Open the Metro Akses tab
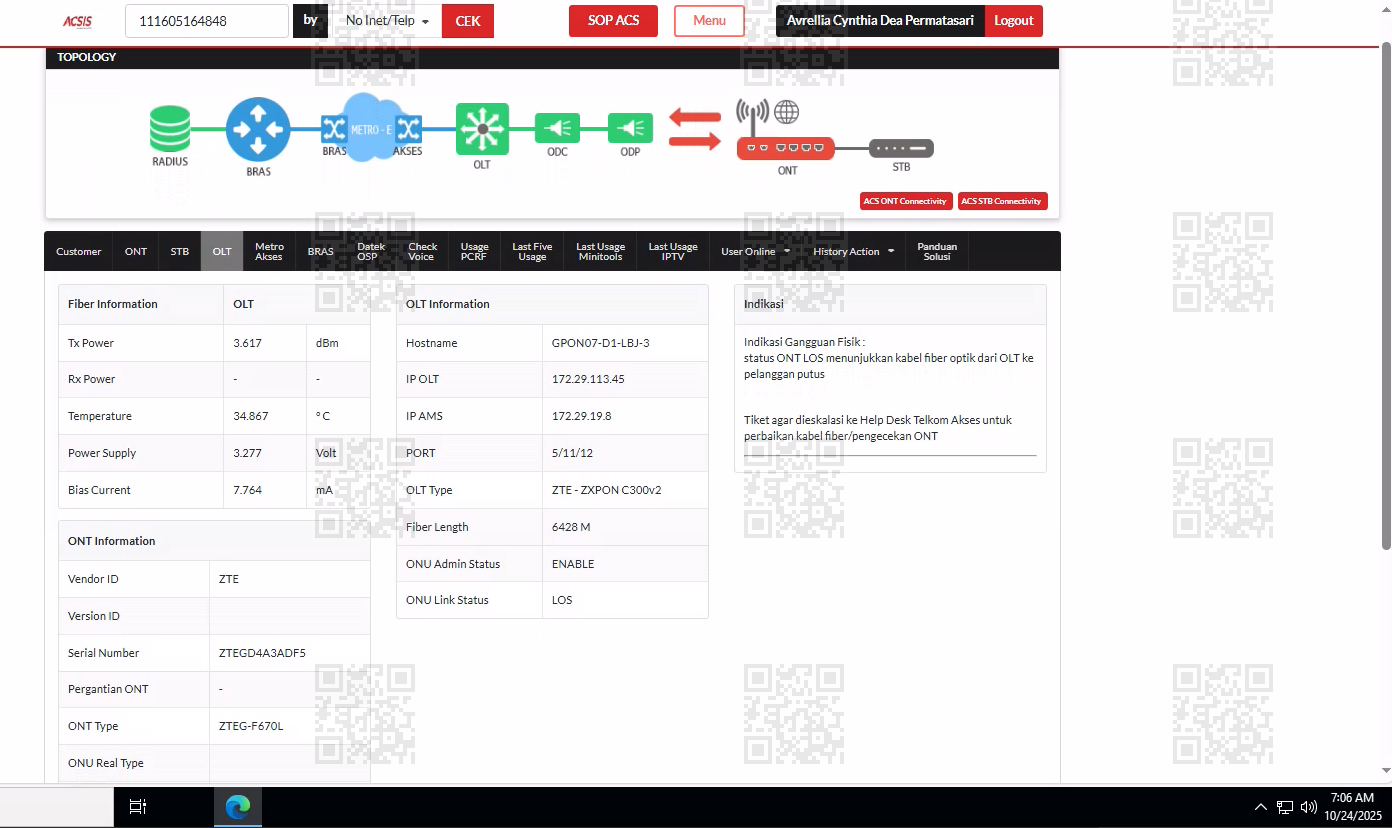Image resolution: width=1392 pixels, height=828 pixels. [x=269, y=252]
